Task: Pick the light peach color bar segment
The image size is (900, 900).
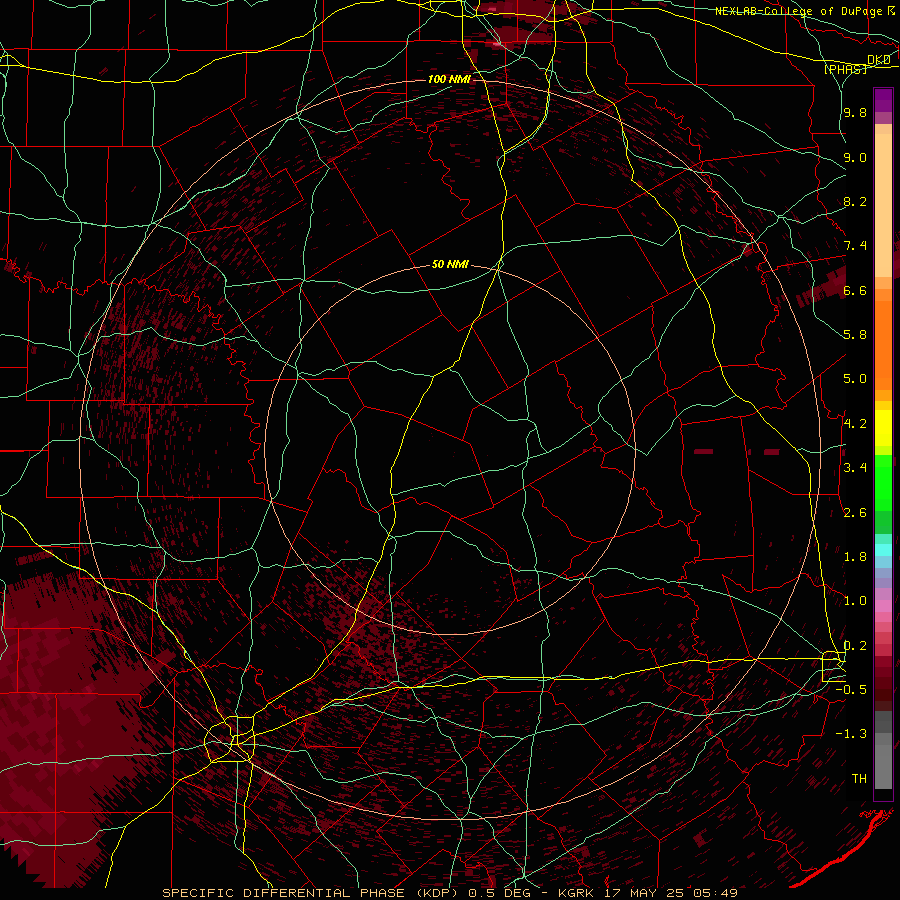Action: click(x=883, y=205)
